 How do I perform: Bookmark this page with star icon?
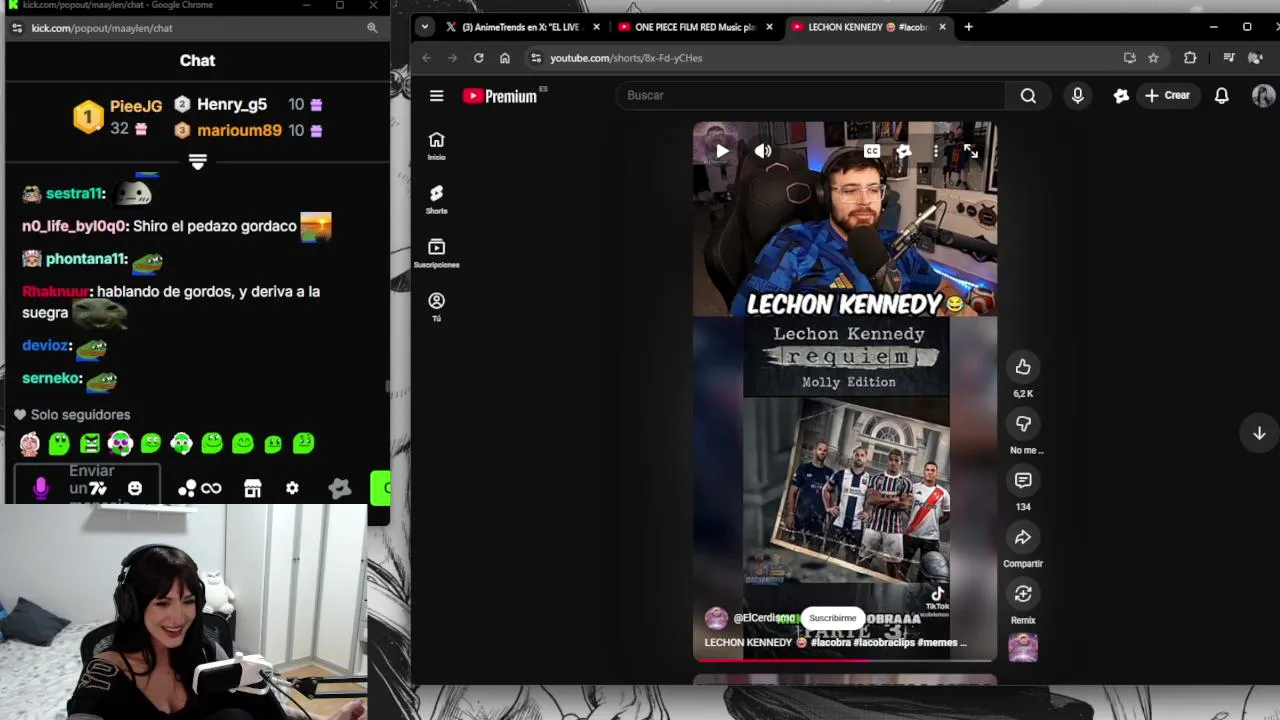coord(1153,58)
